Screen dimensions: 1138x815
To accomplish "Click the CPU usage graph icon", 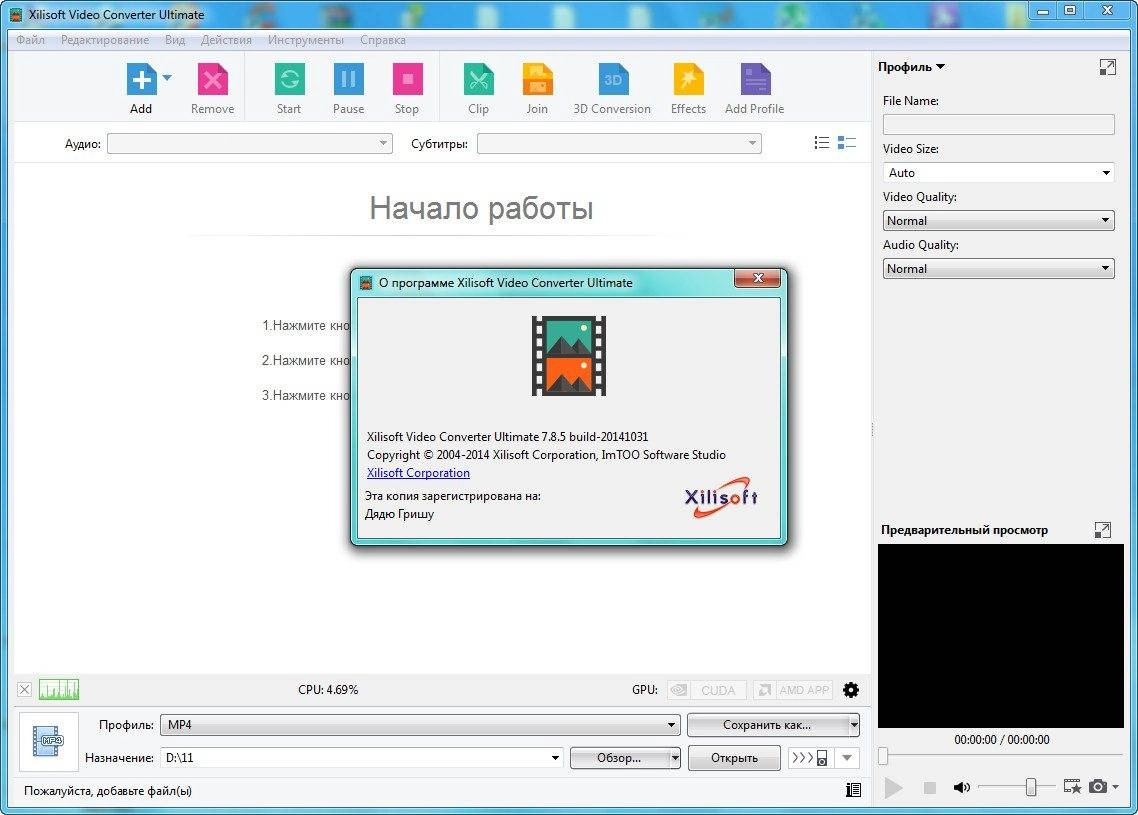I will click(59, 689).
